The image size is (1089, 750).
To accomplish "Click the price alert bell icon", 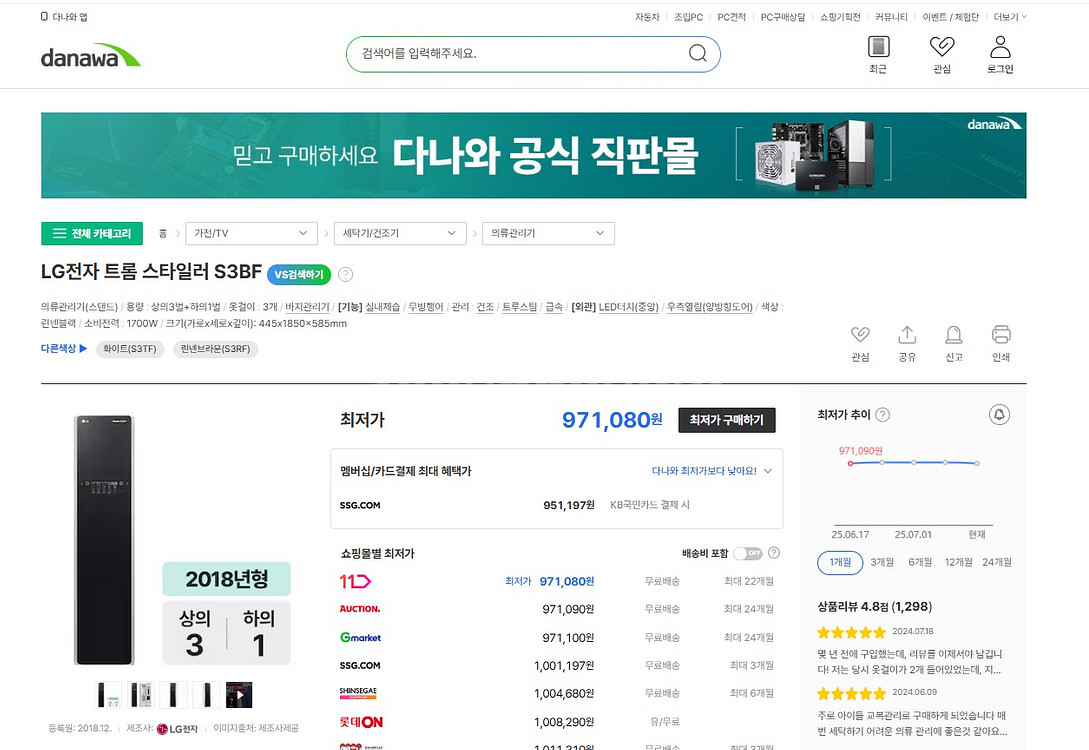I will click(x=999, y=415).
